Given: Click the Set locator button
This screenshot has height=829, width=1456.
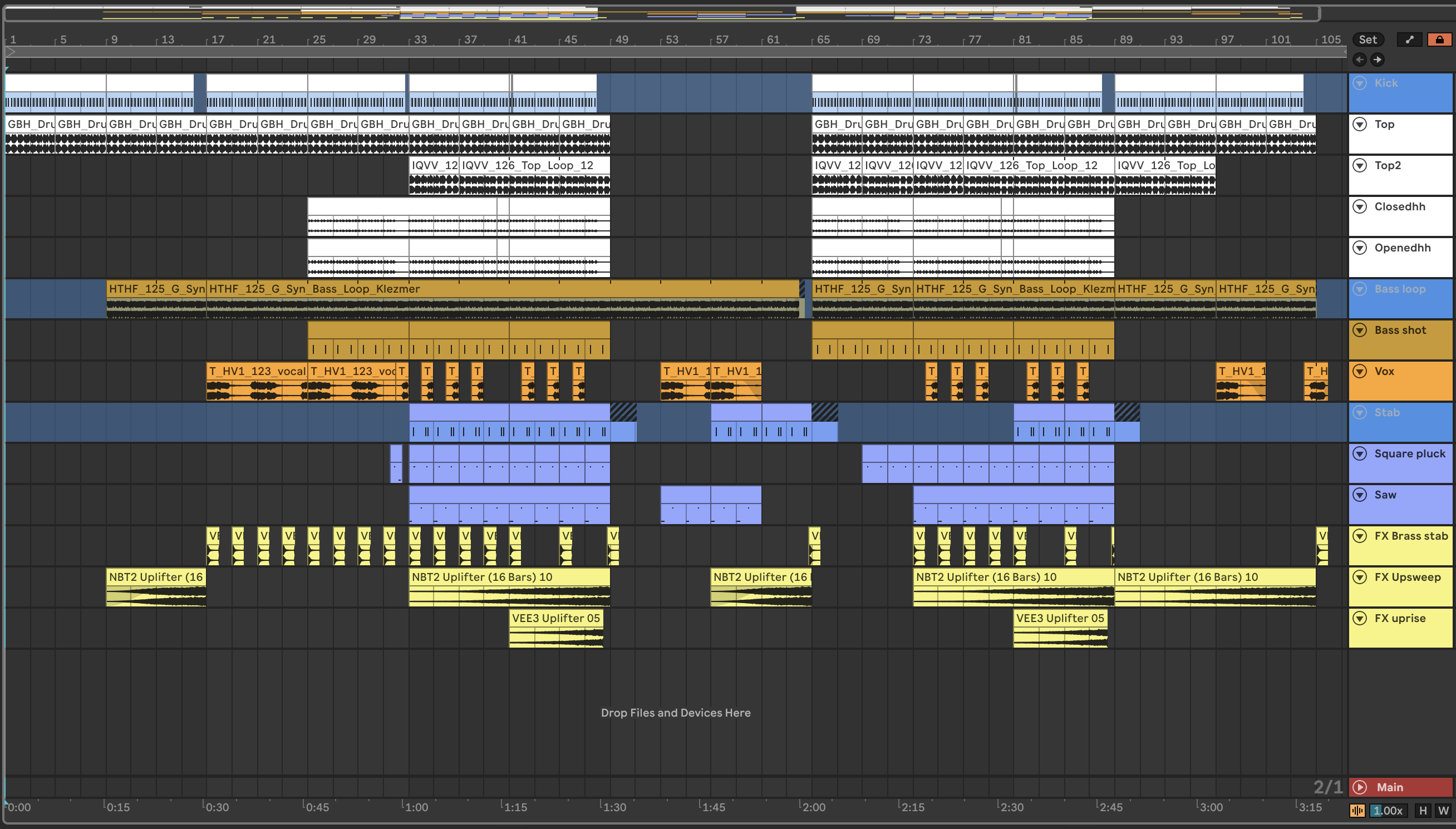Looking at the screenshot, I should point(1367,40).
